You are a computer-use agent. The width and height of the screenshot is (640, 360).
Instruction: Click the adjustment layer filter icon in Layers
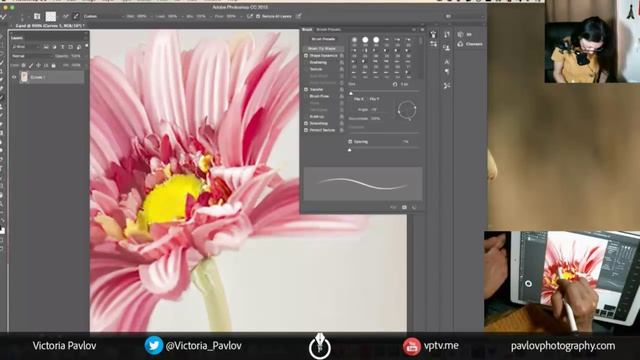54,47
